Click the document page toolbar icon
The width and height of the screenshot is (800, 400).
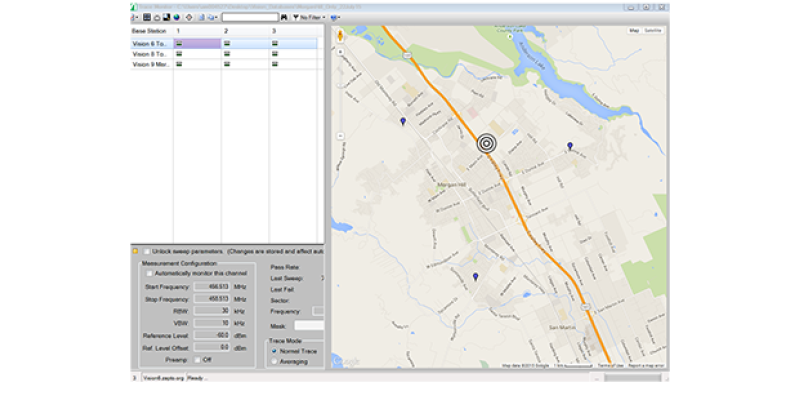pyautogui.click(x=202, y=17)
